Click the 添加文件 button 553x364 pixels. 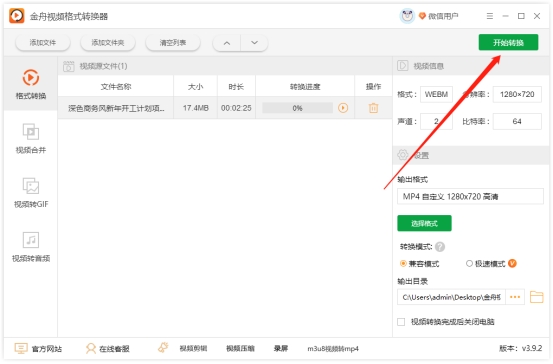point(43,43)
